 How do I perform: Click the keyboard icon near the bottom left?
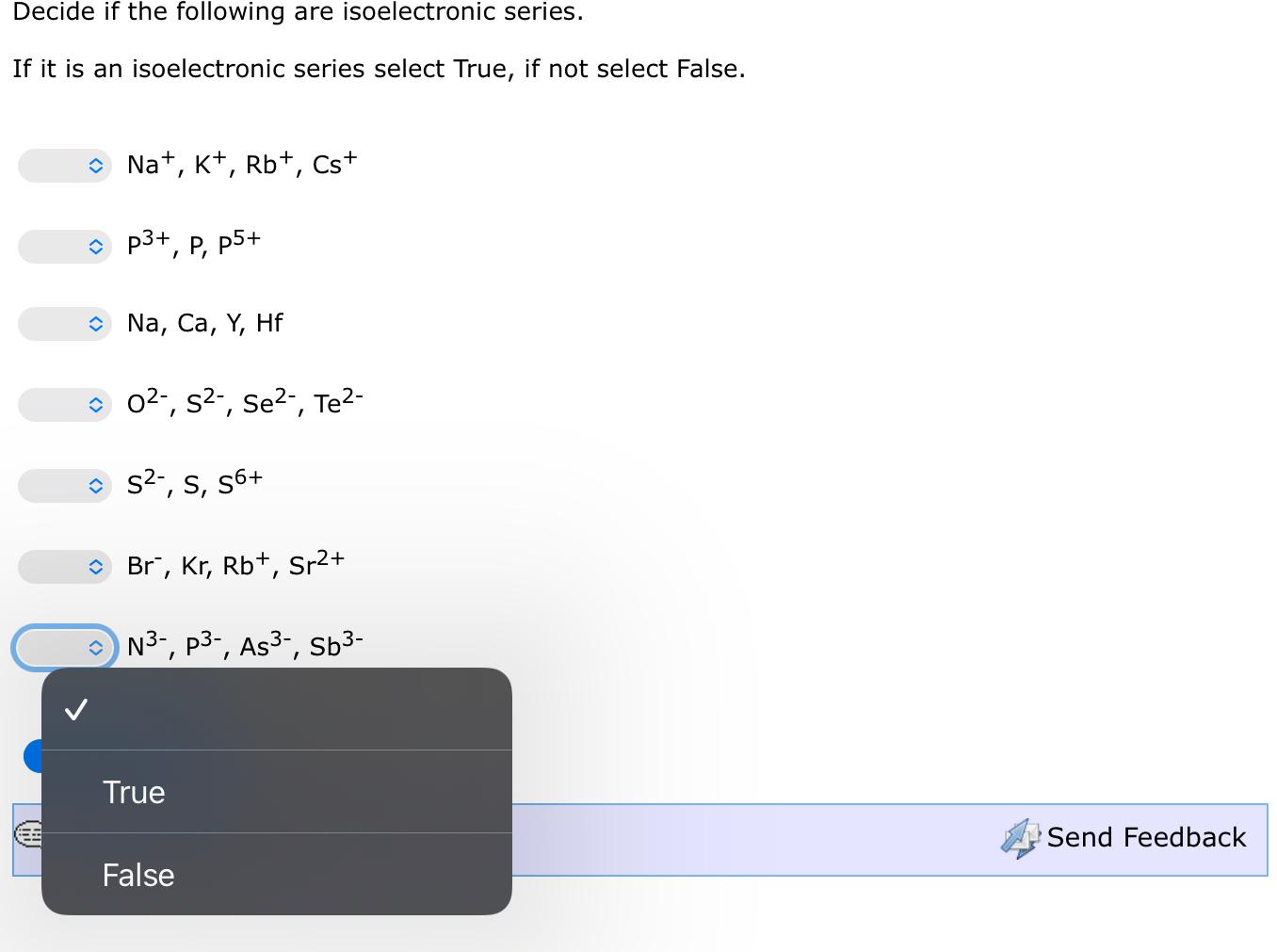(28, 836)
